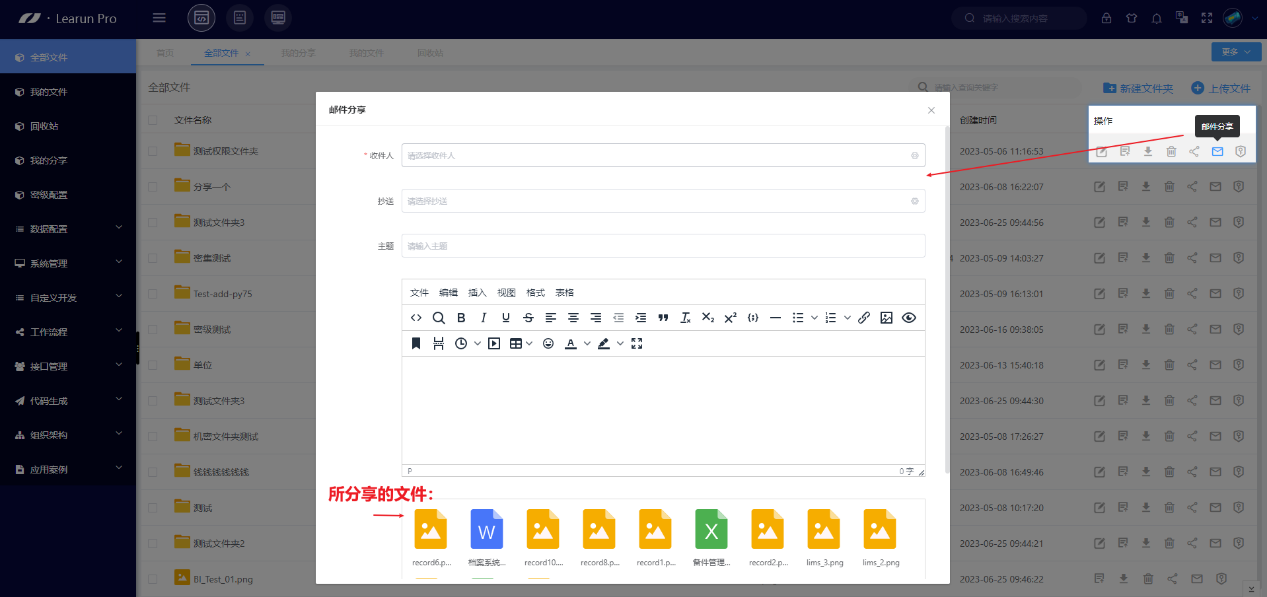This screenshot has height=597, width=1267.
Task: Insert a page break in the editor
Action: (x=438, y=343)
